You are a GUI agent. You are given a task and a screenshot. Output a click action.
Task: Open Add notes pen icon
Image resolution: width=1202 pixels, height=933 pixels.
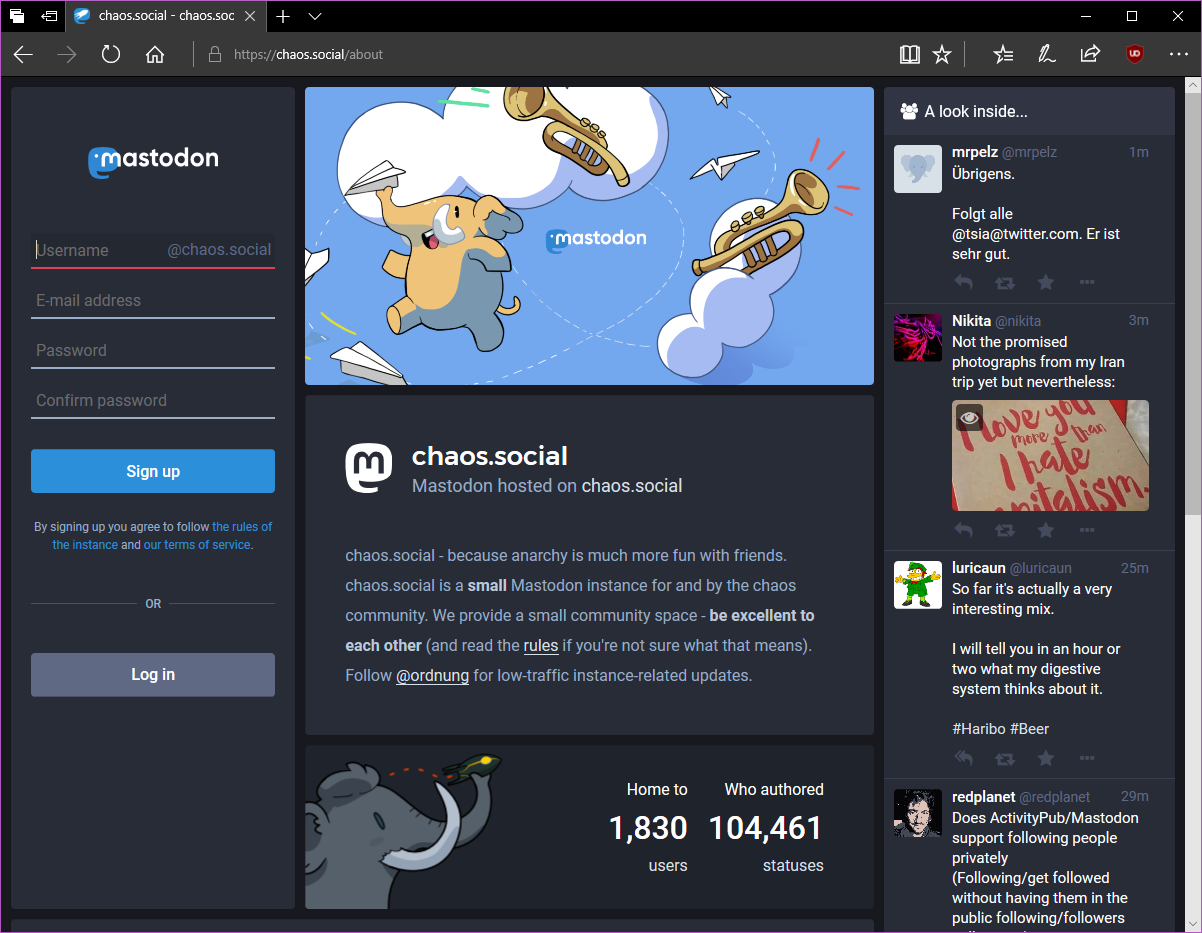click(x=1047, y=55)
